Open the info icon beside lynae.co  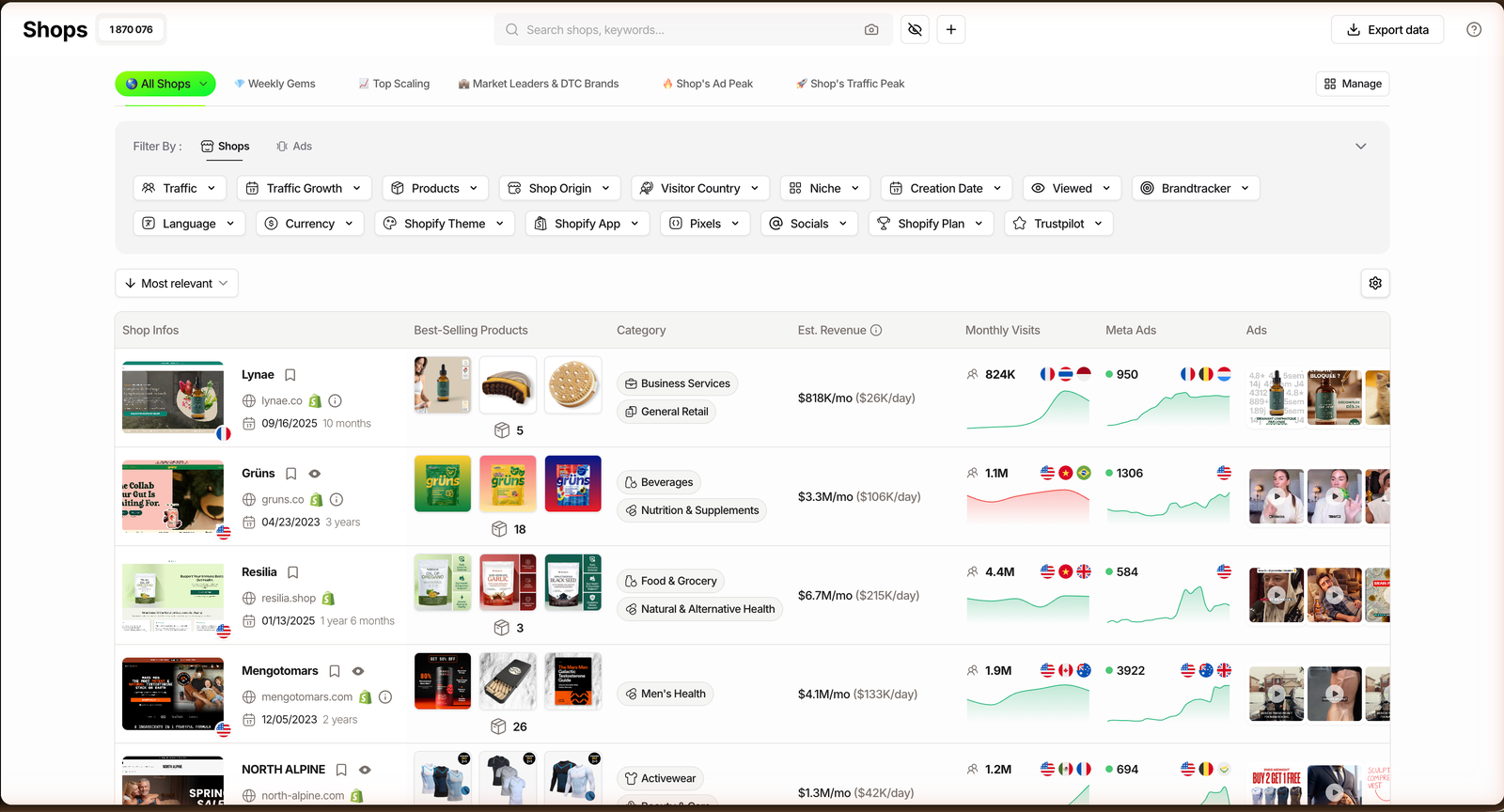(x=336, y=400)
